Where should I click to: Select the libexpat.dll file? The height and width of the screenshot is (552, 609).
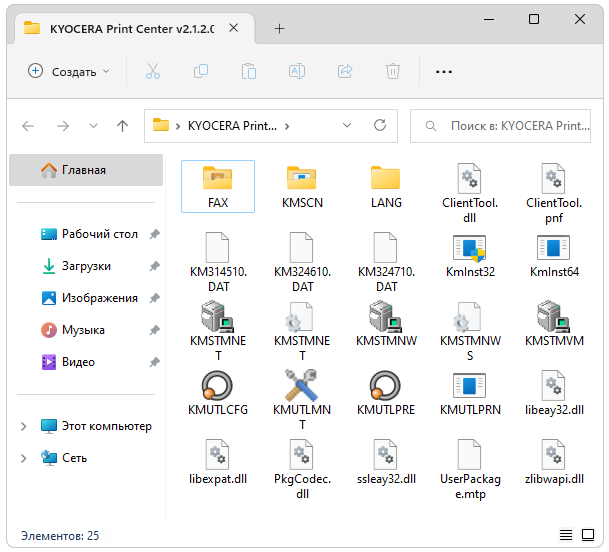click(x=218, y=461)
